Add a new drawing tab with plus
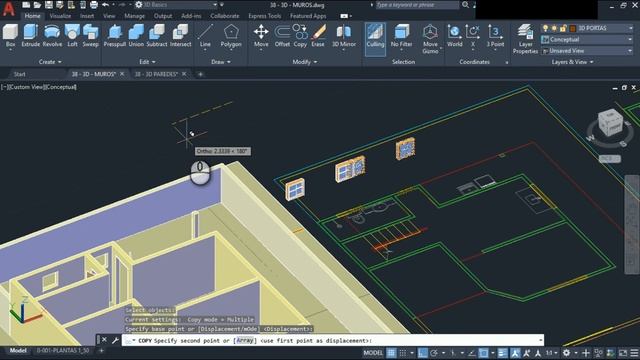 [200, 74]
